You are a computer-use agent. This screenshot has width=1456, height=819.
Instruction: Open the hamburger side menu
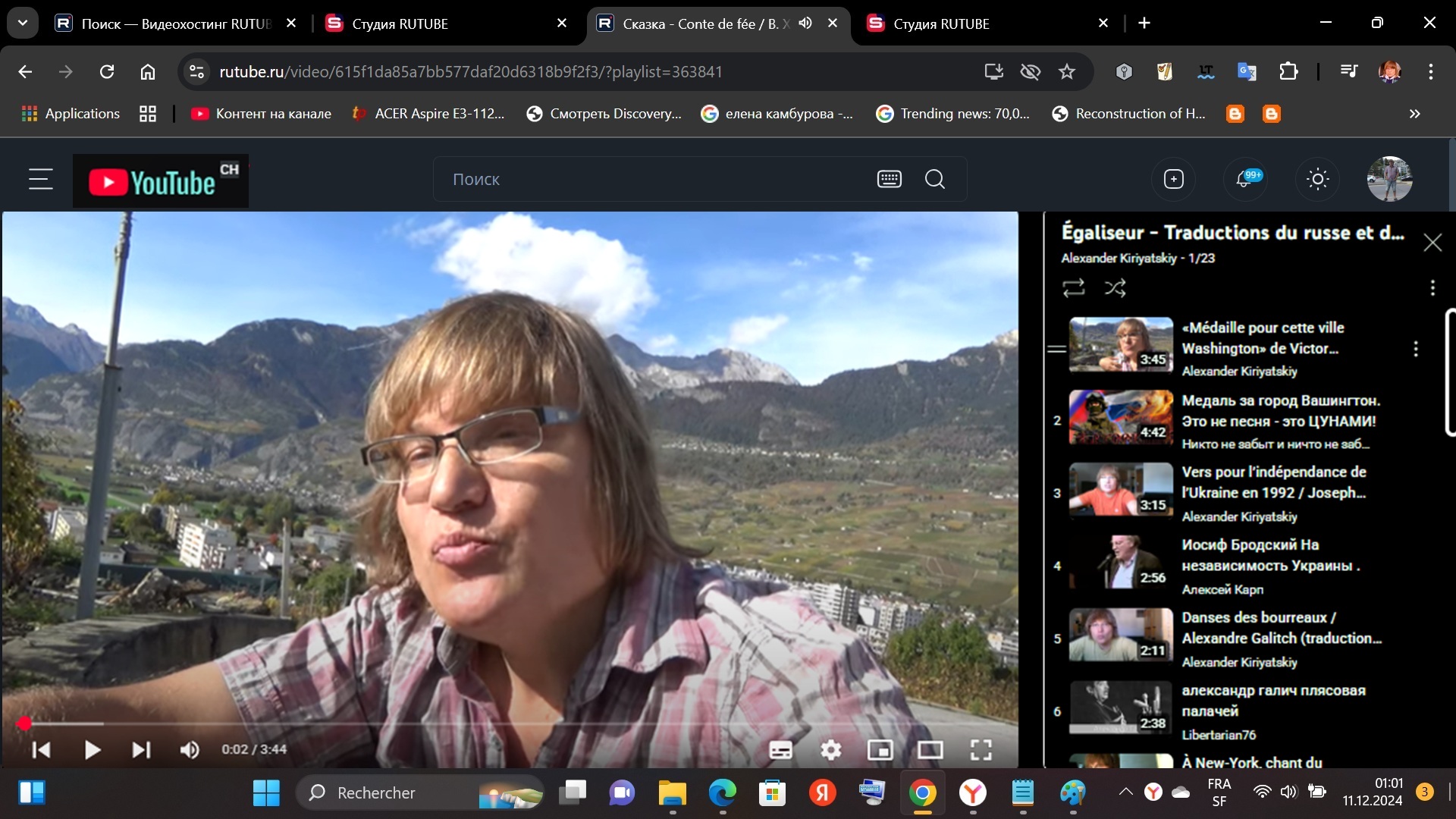[x=40, y=179]
